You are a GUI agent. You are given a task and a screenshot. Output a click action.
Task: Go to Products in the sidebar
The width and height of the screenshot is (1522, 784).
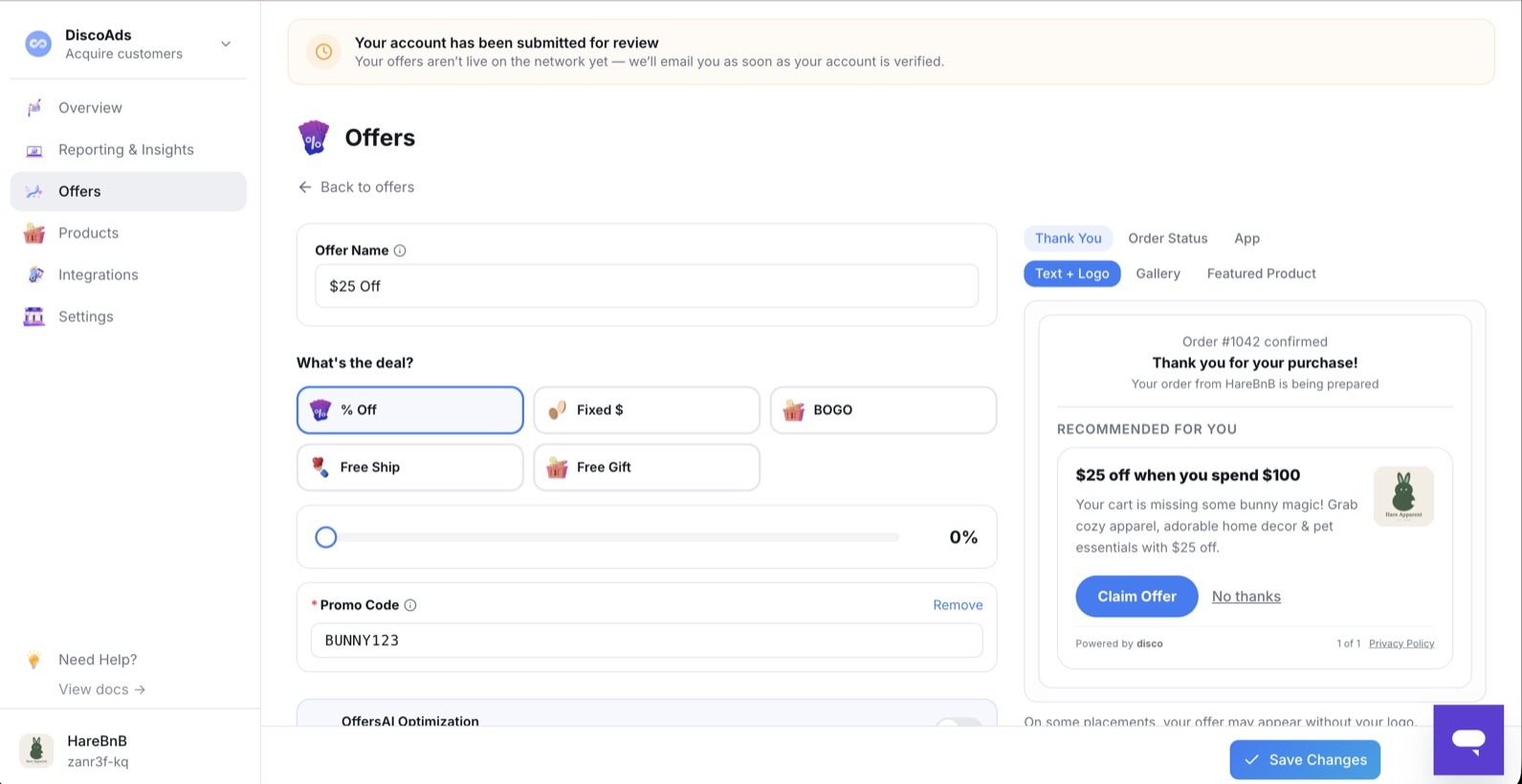pos(128,233)
